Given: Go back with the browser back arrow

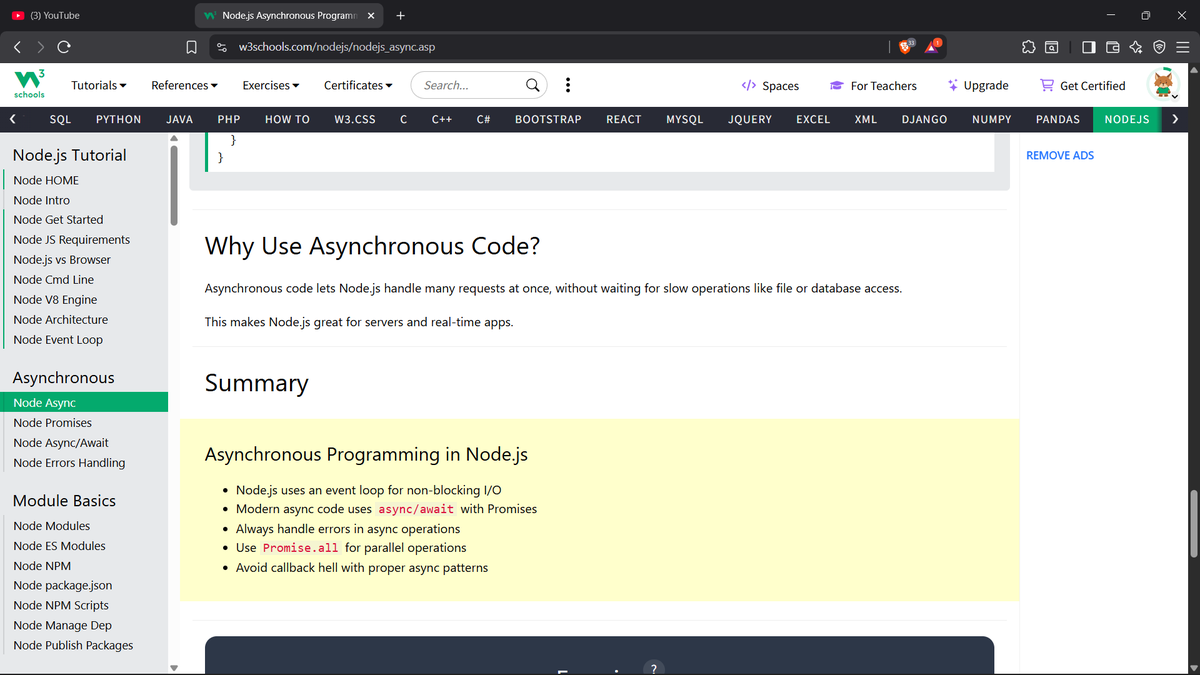Looking at the screenshot, I should (x=18, y=47).
